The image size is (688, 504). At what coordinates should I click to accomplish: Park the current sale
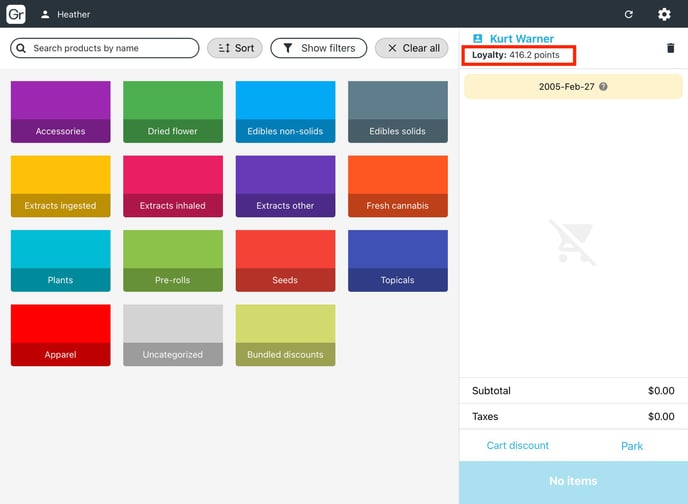pyautogui.click(x=632, y=446)
